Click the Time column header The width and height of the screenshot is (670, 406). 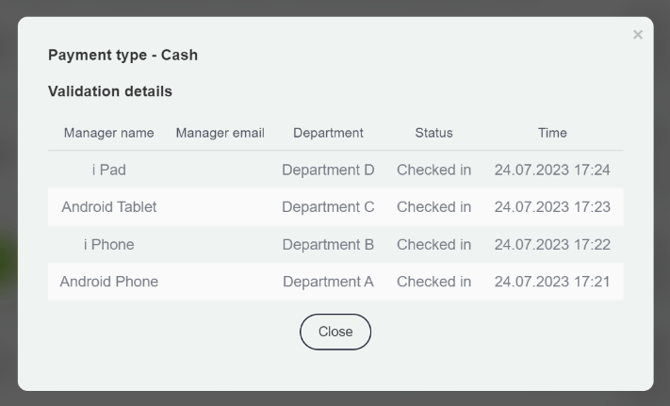point(552,133)
